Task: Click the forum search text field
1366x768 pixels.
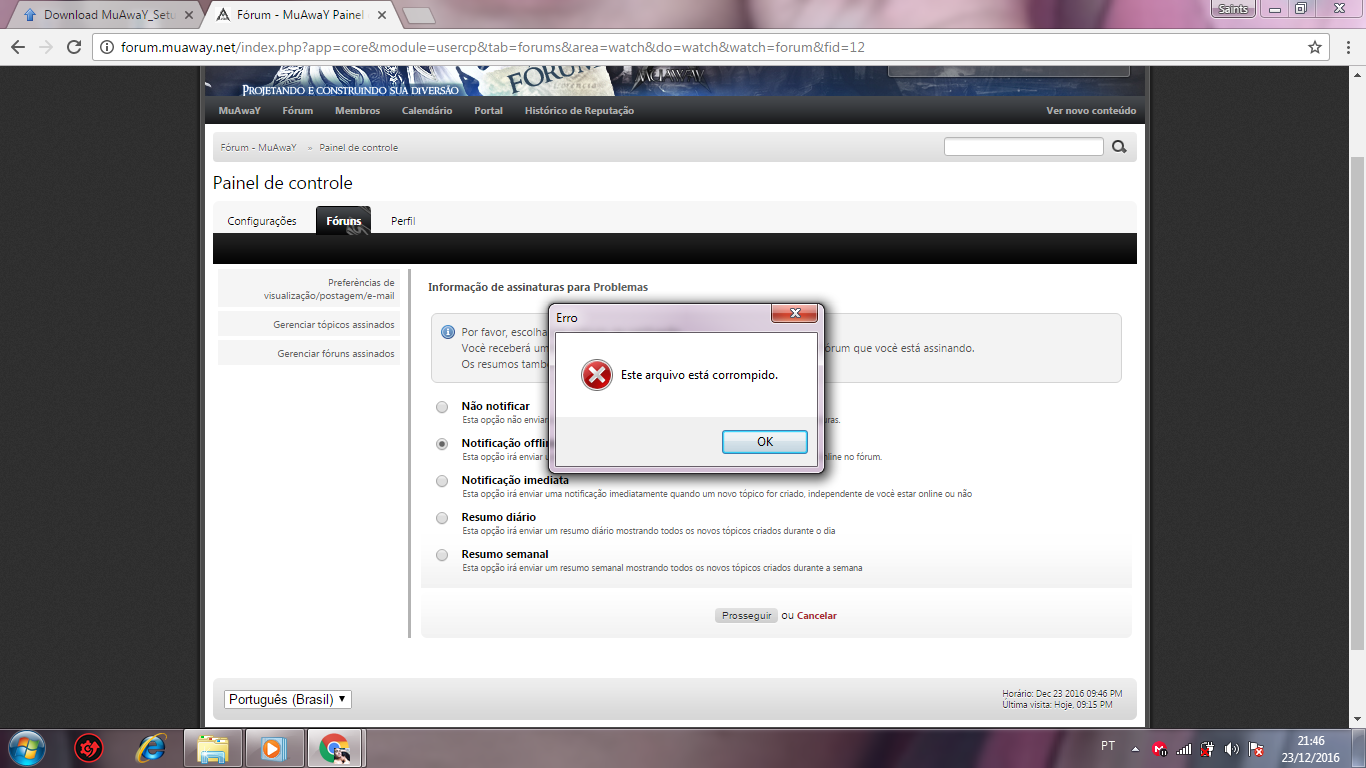Action: (1023, 147)
